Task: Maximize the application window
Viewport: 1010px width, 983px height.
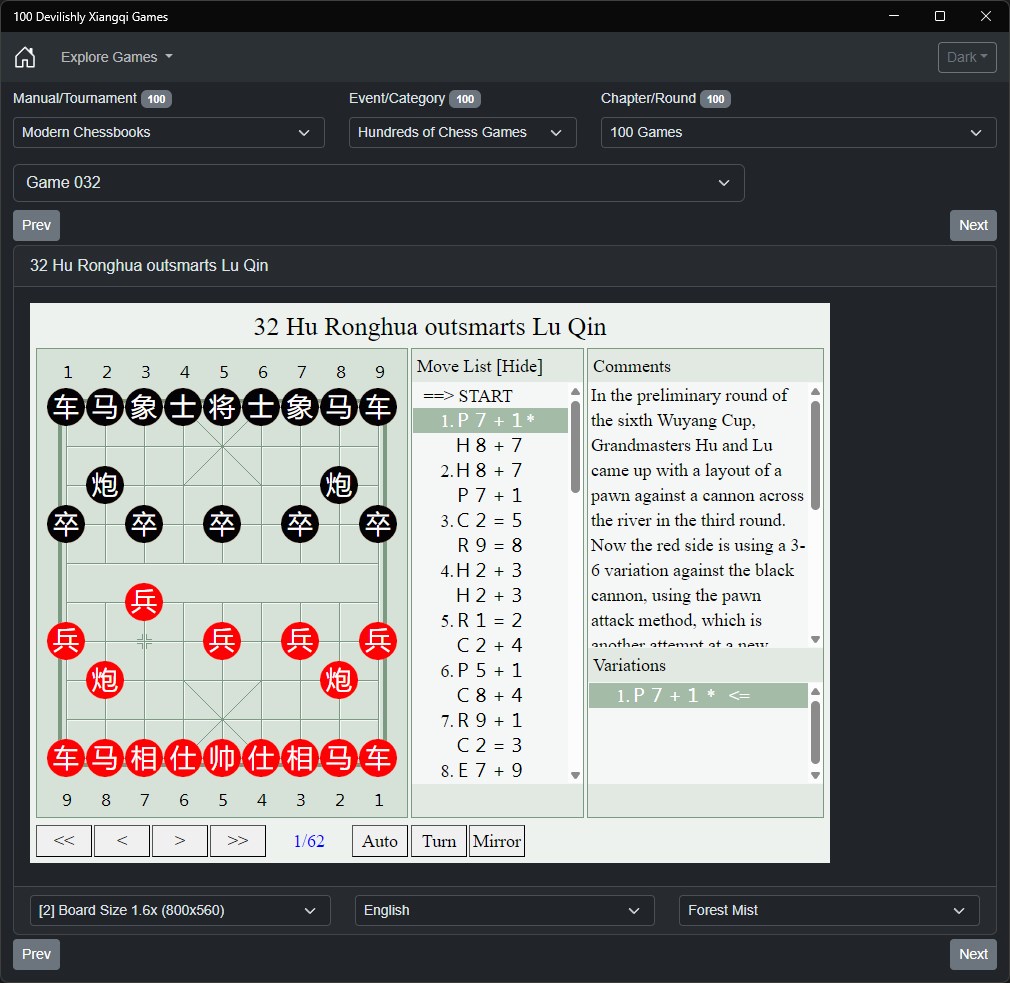Action: pyautogui.click(x=940, y=16)
